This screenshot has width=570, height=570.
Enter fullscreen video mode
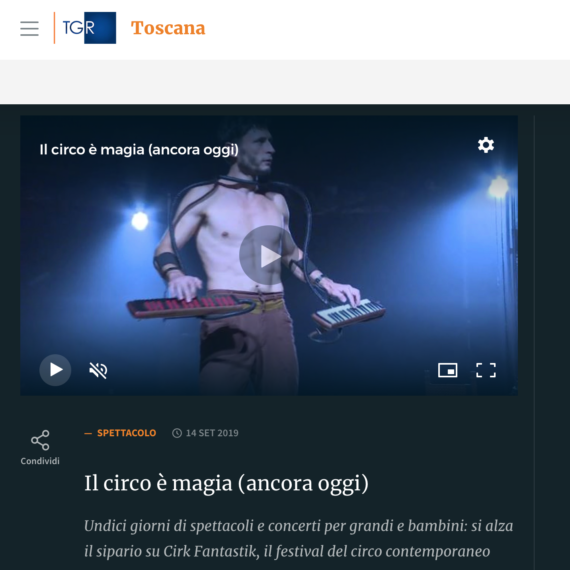[x=486, y=370]
